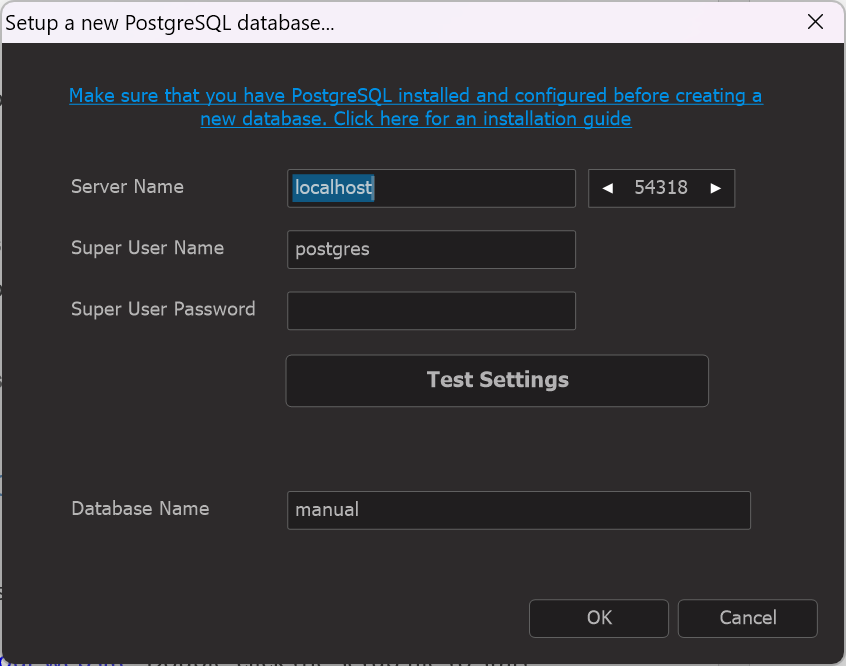Image resolution: width=846 pixels, height=666 pixels.
Task: Click the Server Name label
Action: click(x=127, y=187)
